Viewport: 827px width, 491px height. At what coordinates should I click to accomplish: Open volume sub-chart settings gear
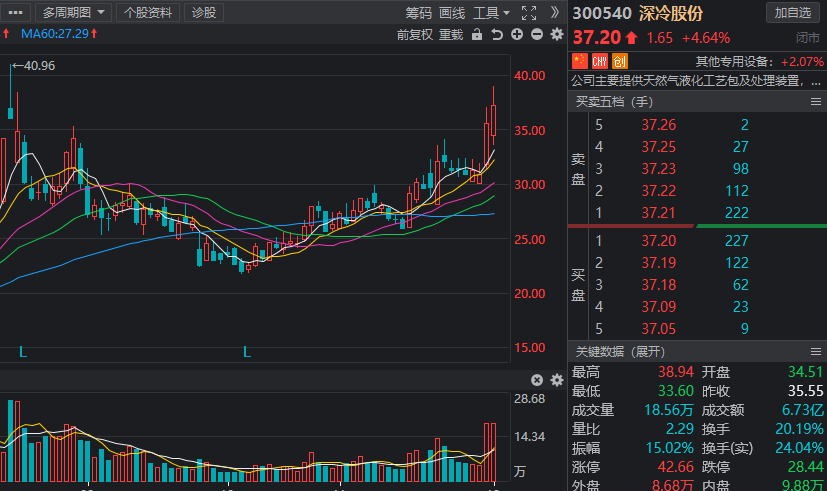coord(556,380)
